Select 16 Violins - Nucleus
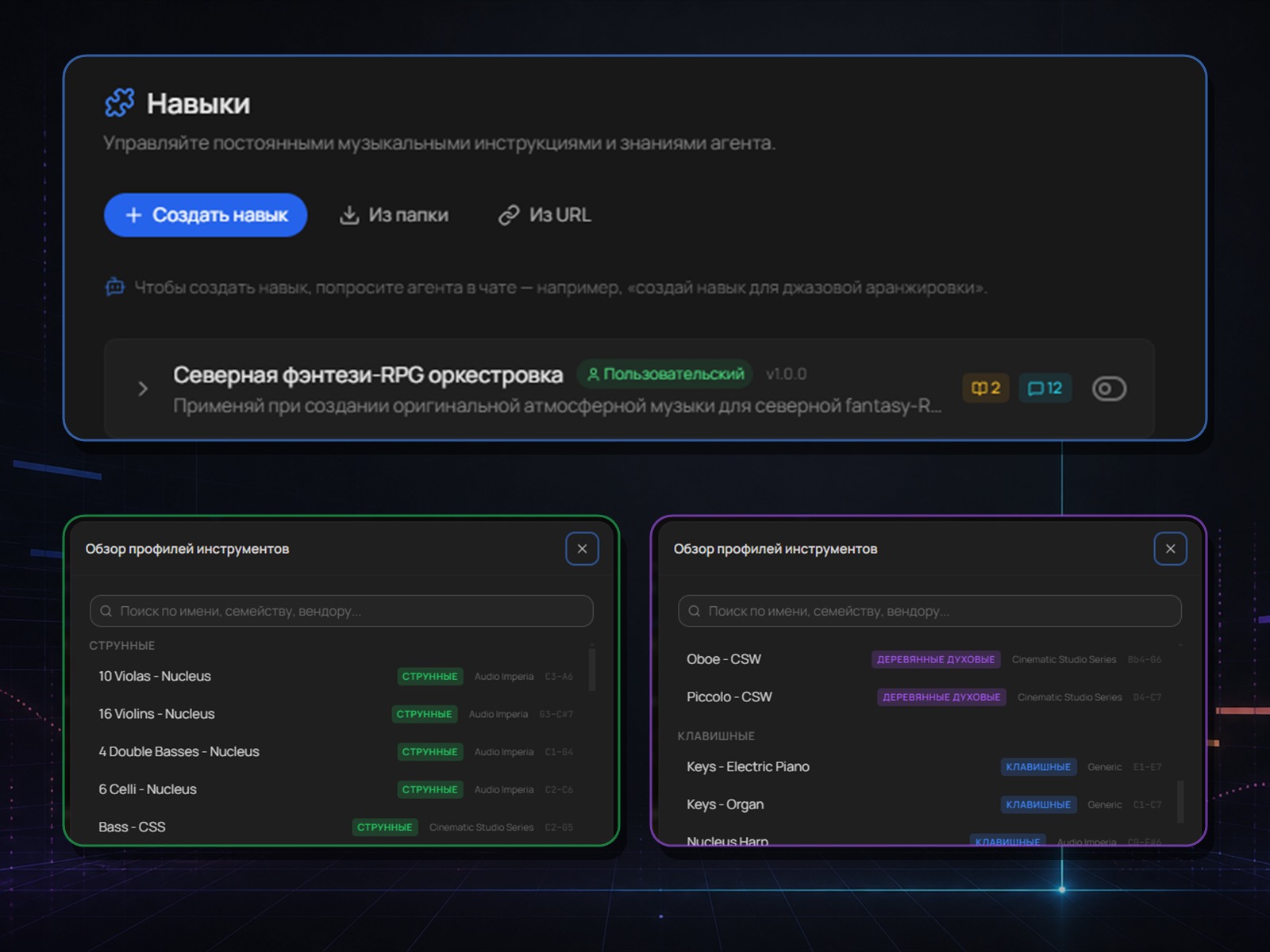1270x952 pixels. [x=336, y=714]
